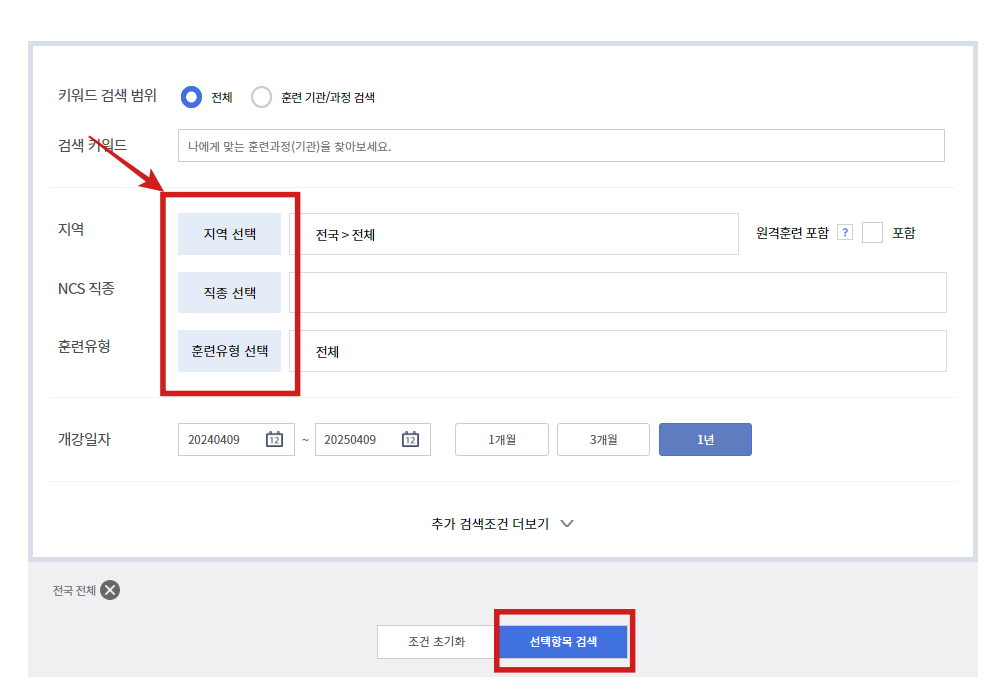Select the 3개월 date range preset

[604, 439]
